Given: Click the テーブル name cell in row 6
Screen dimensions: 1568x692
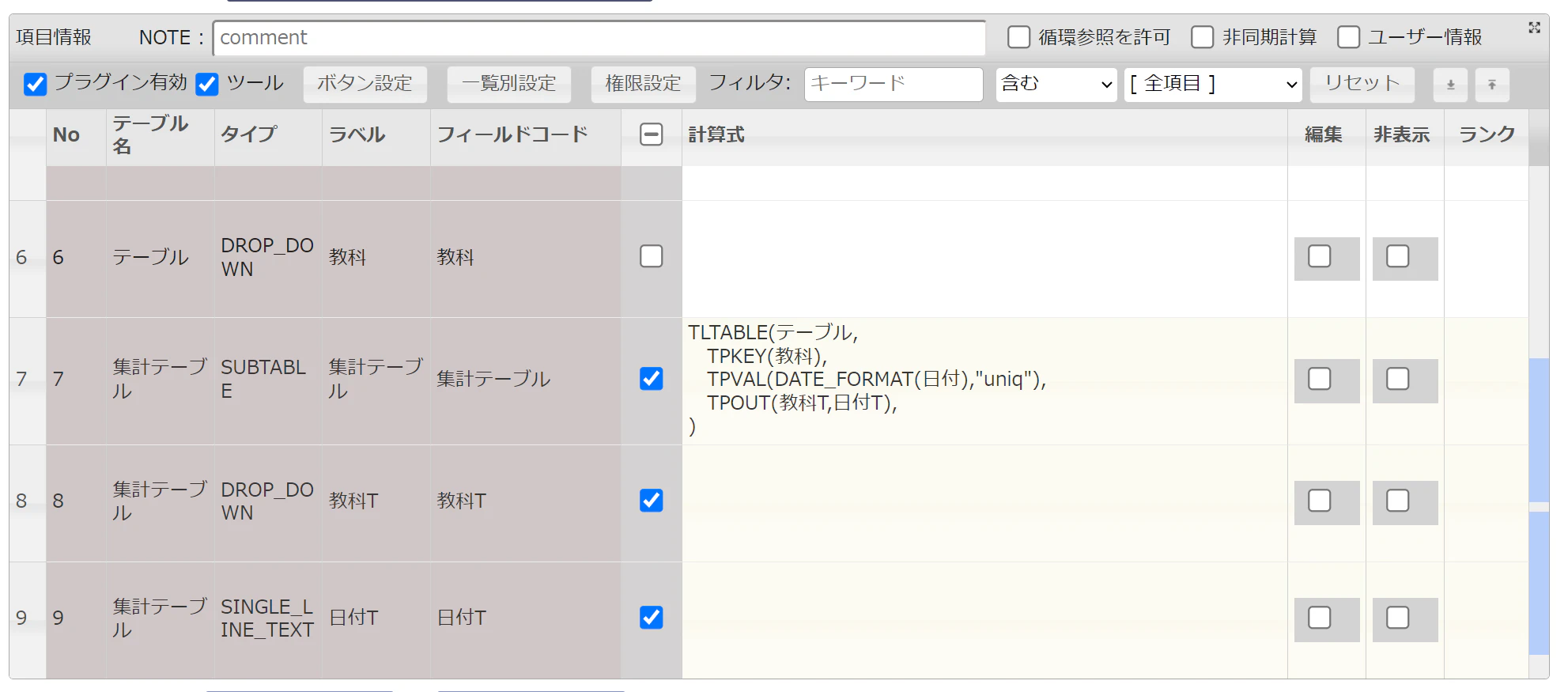Looking at the screenshot, I should point(161,259).
